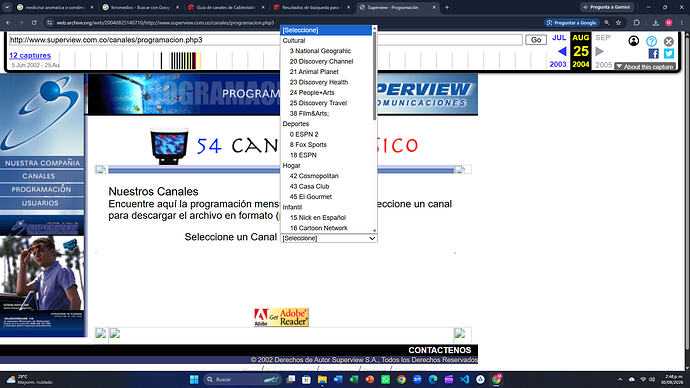Go back with the browser back arrow
The height and width of the screenshot is (388, 690).
point(8,22)
